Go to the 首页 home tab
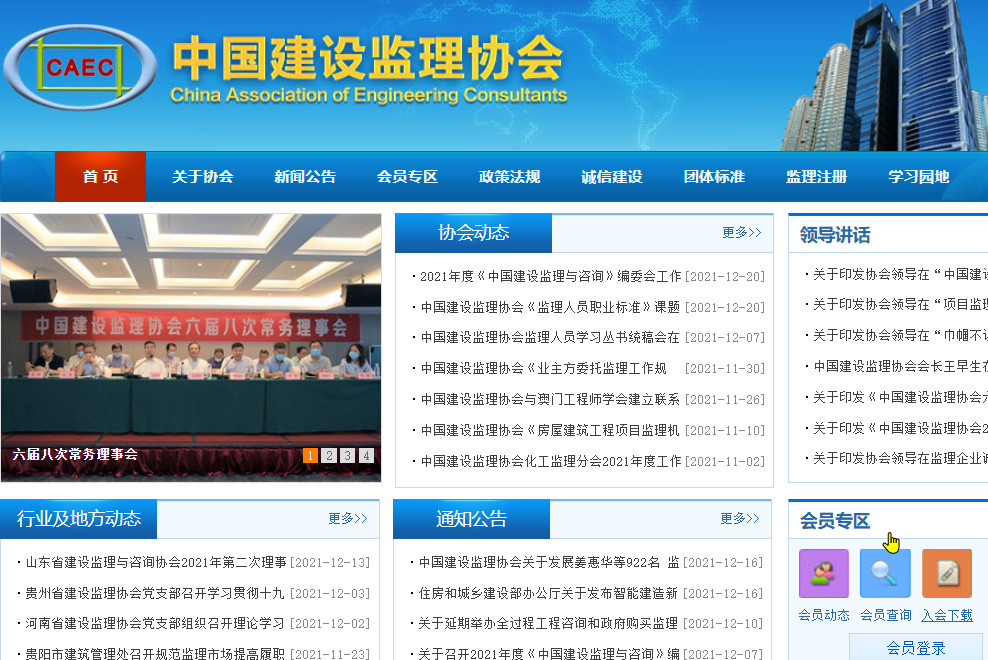988x660 pixels. coord(100,177)
